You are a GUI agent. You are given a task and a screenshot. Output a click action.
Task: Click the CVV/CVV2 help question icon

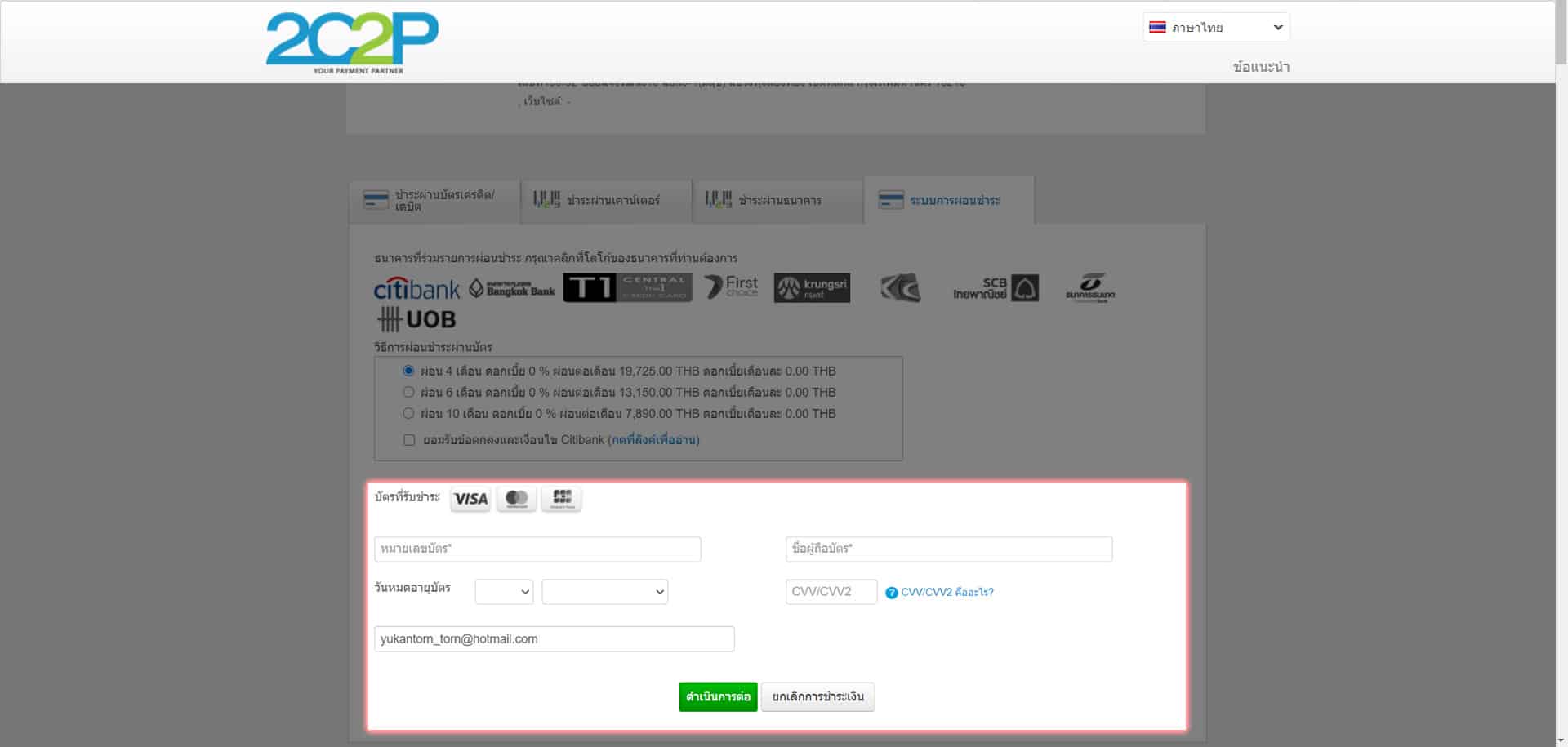pyautogui.click(x=891, y=593)
